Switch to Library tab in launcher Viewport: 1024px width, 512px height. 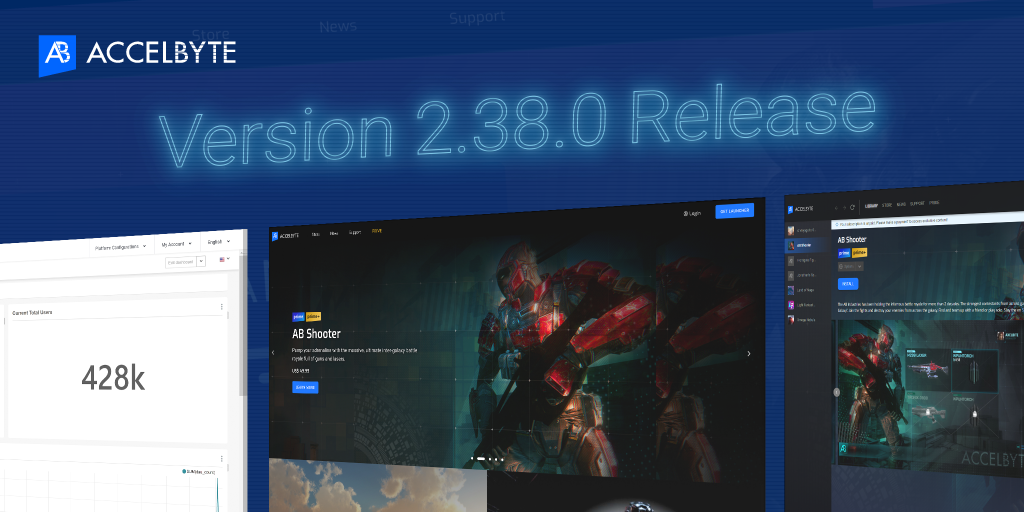(871, 206)
